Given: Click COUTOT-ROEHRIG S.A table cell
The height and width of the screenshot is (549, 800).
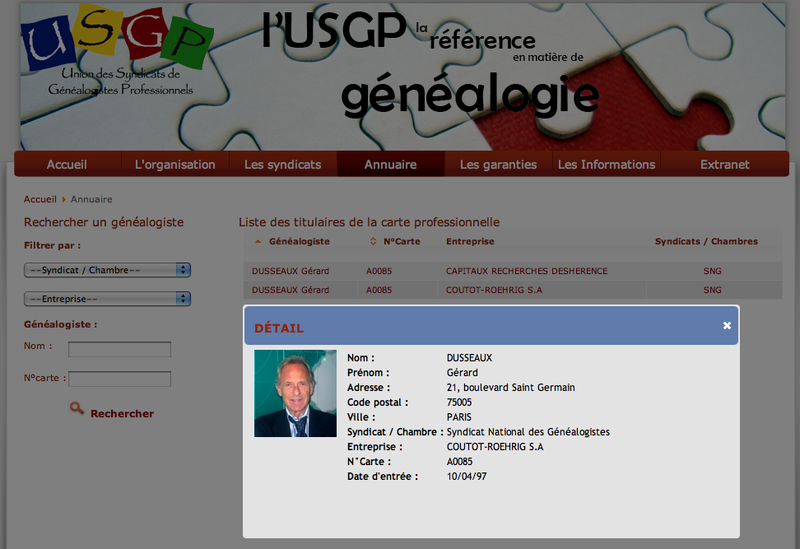Looking at the screenshot, I should (x=494, y=290).
